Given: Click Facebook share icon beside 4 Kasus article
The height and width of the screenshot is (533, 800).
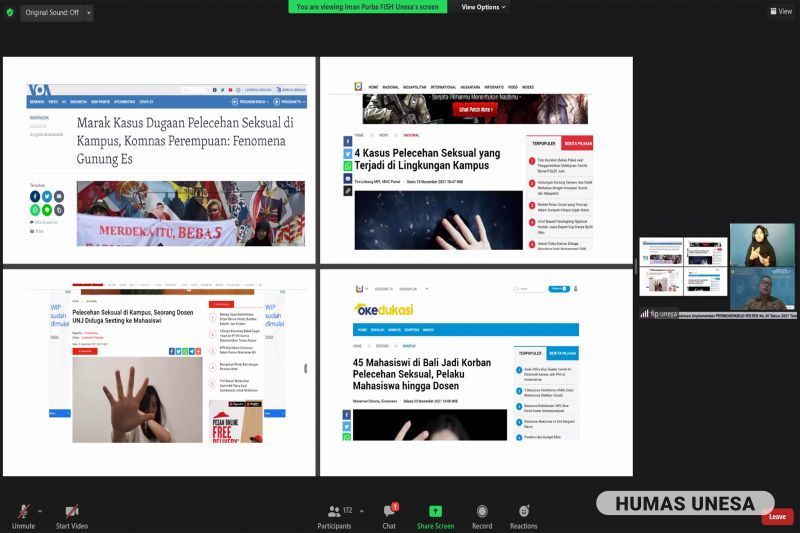Looking at the screenshot, I should click(347, 141).
